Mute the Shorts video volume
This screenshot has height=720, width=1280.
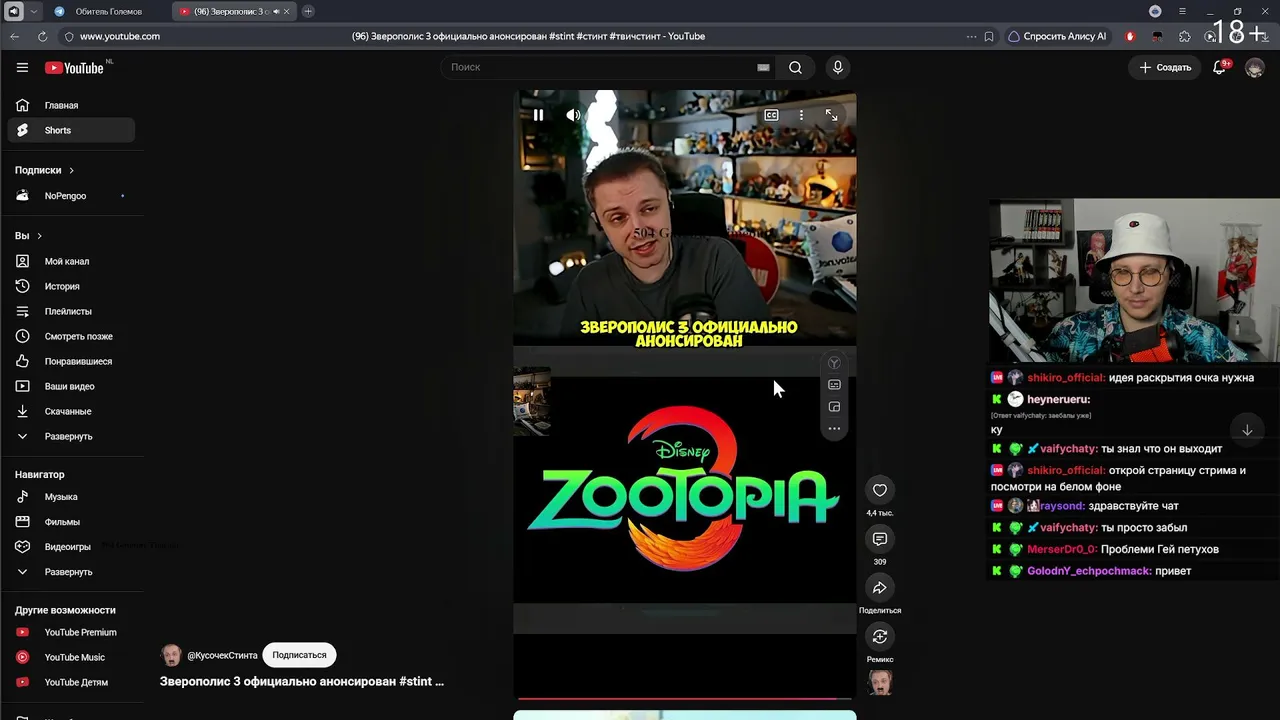pyautogui.click(x=573, y=115)
